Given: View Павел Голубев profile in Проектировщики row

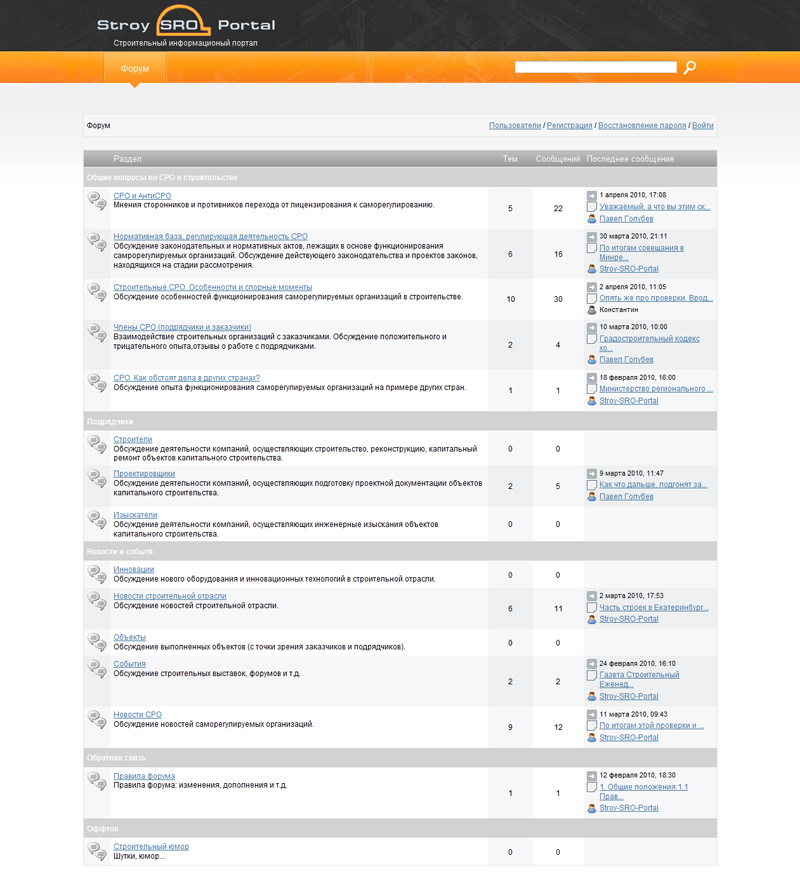Looking at the screenshot, I should coord(626,497).
